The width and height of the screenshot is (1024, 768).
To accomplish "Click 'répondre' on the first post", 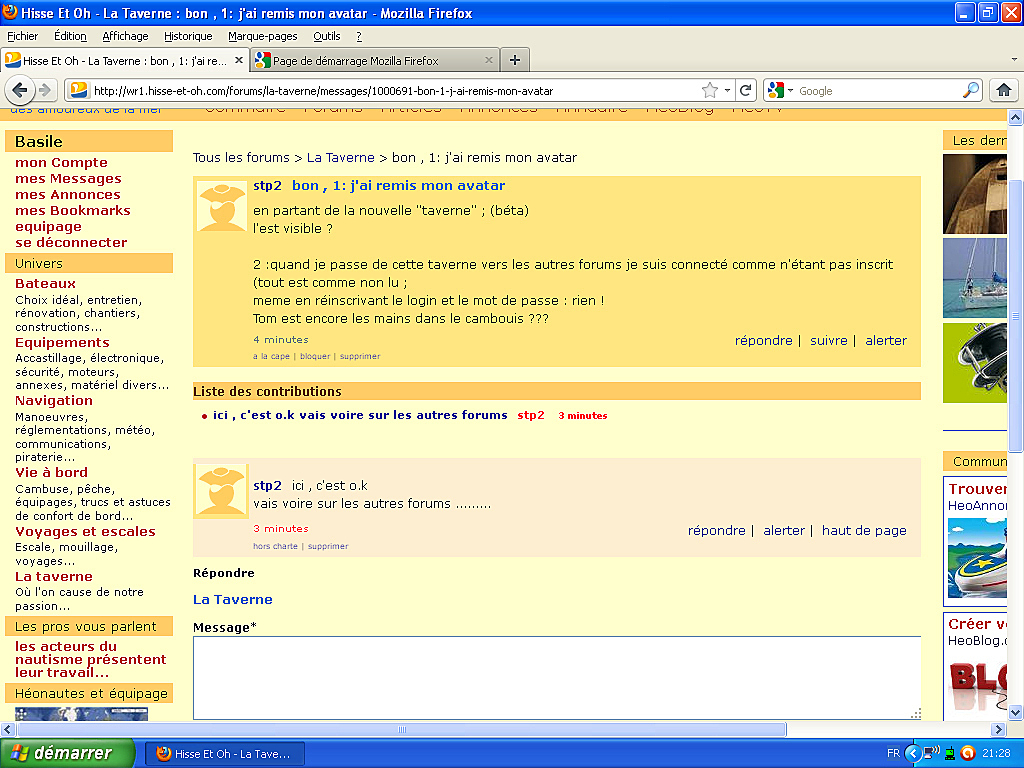I will pos(763,340).
